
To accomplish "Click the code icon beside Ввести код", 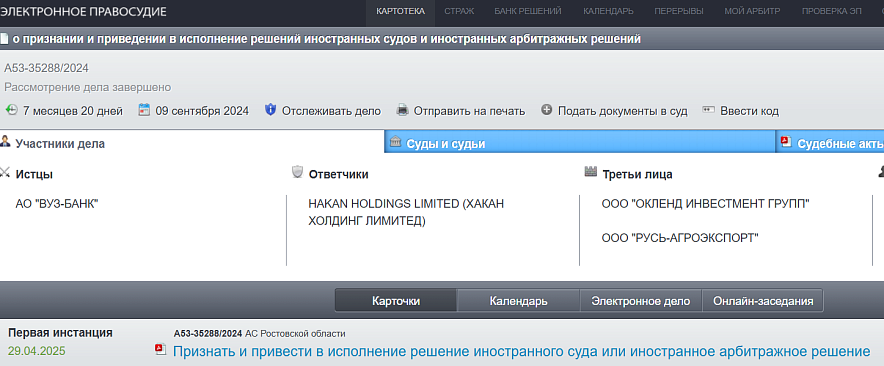I will [x=709, y=110].
